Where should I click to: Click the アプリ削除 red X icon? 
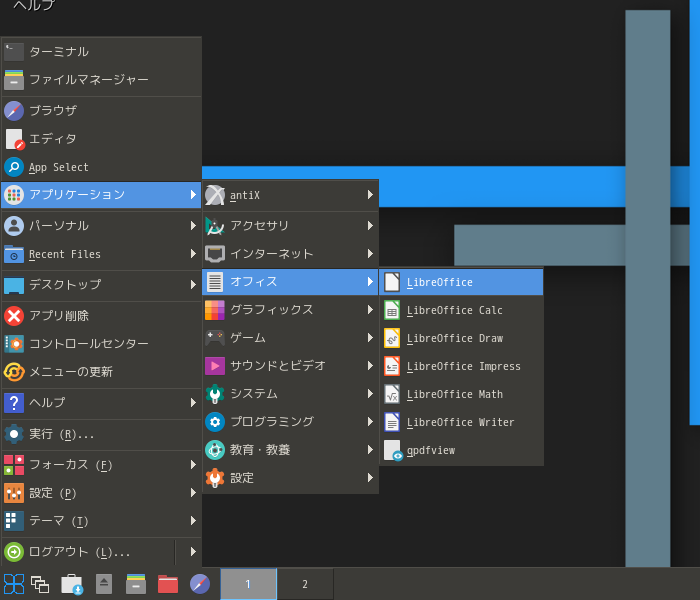[14, 316]
